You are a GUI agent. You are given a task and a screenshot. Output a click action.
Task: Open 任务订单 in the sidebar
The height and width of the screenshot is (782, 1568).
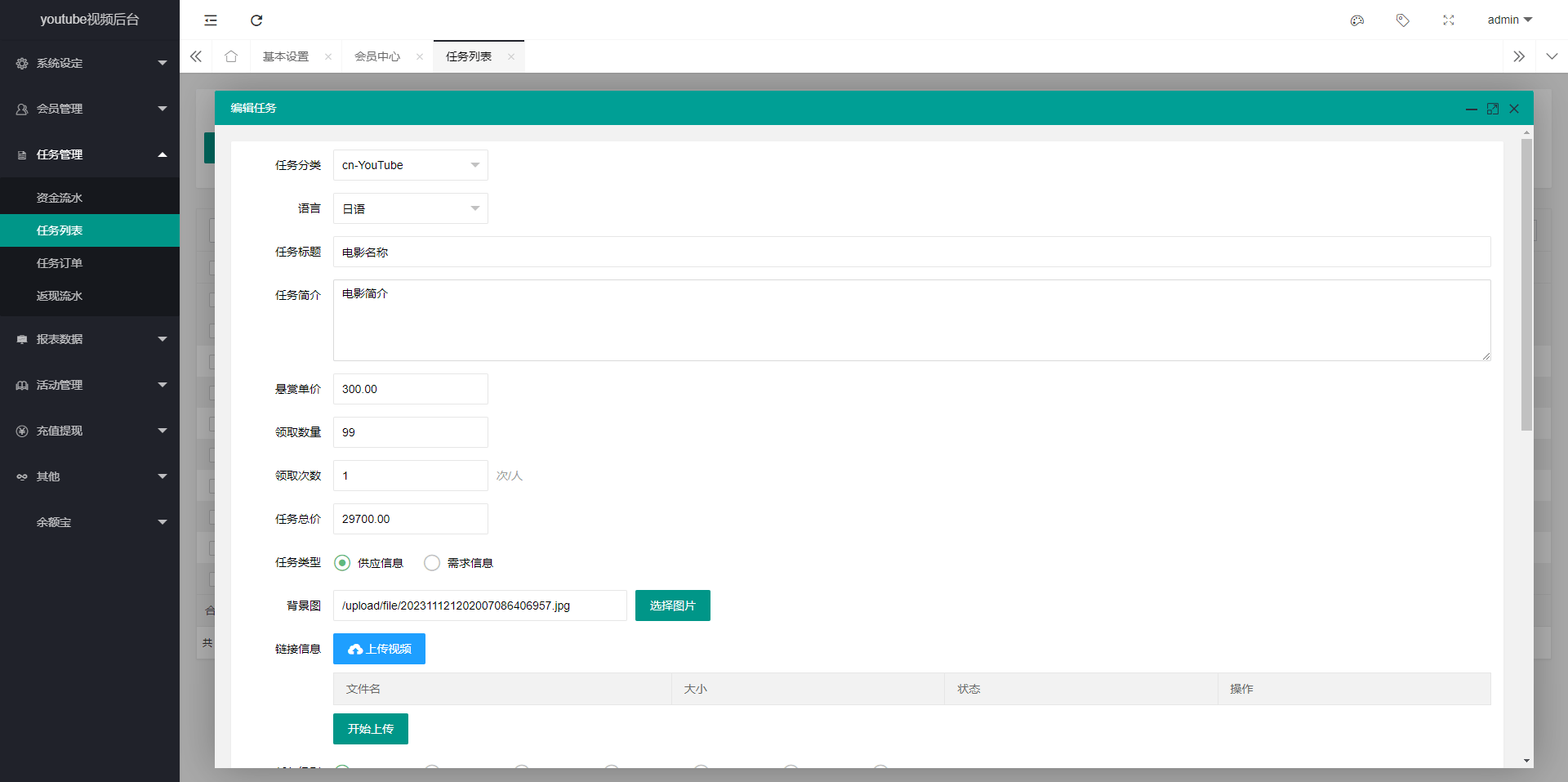click(60, 263)
